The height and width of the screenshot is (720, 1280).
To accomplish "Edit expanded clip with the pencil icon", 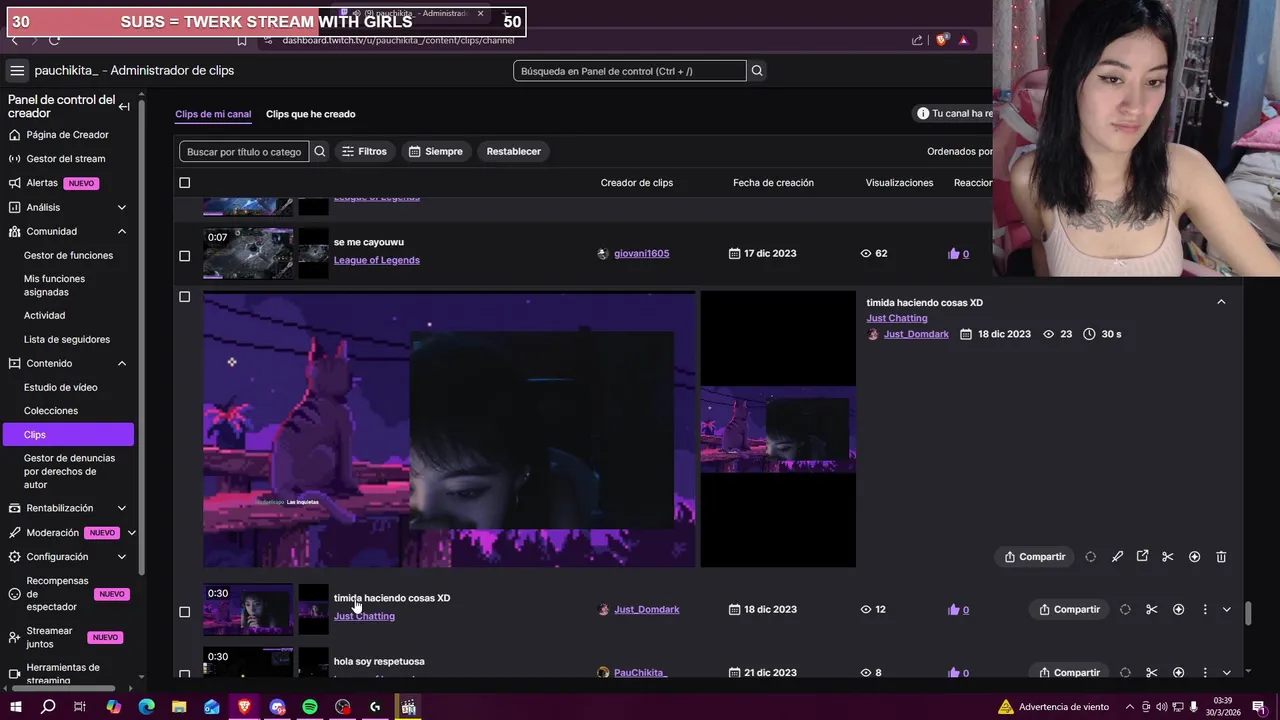I will click(x=1117, y=557).
